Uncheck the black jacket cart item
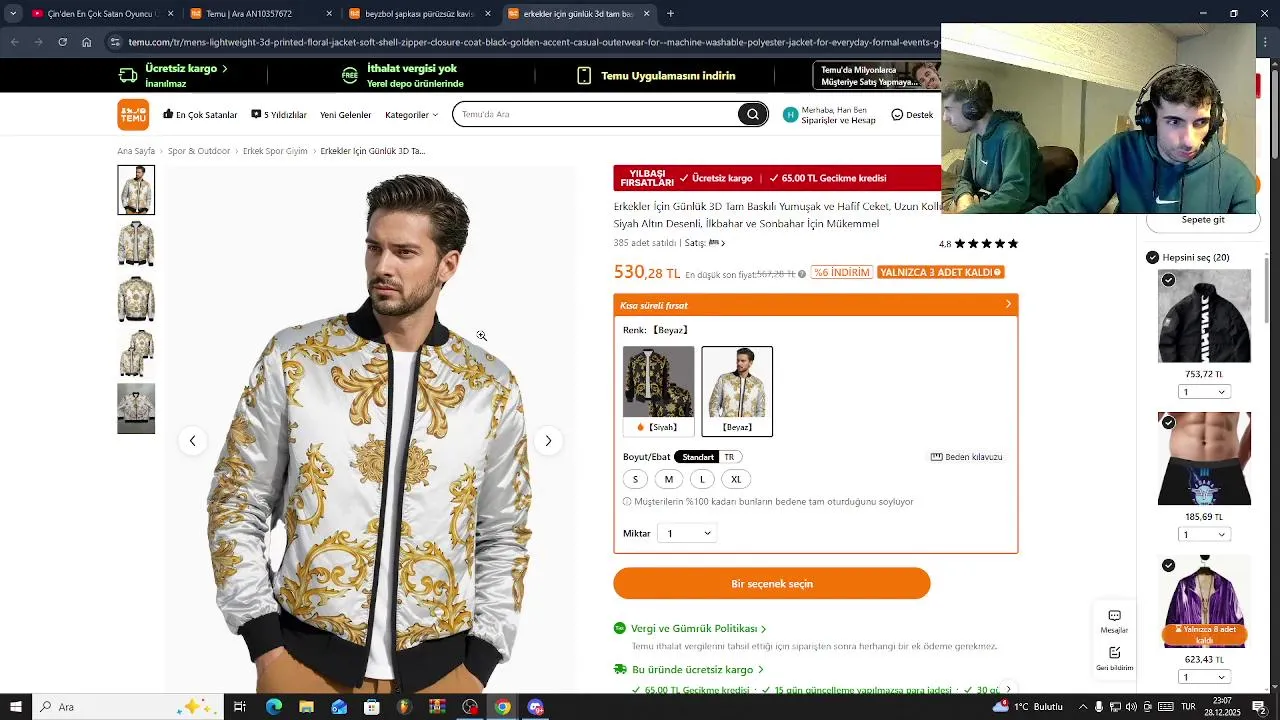The width and height of the screenshot is (1280, 720). pyautogui.click(x=1168, y=280)
